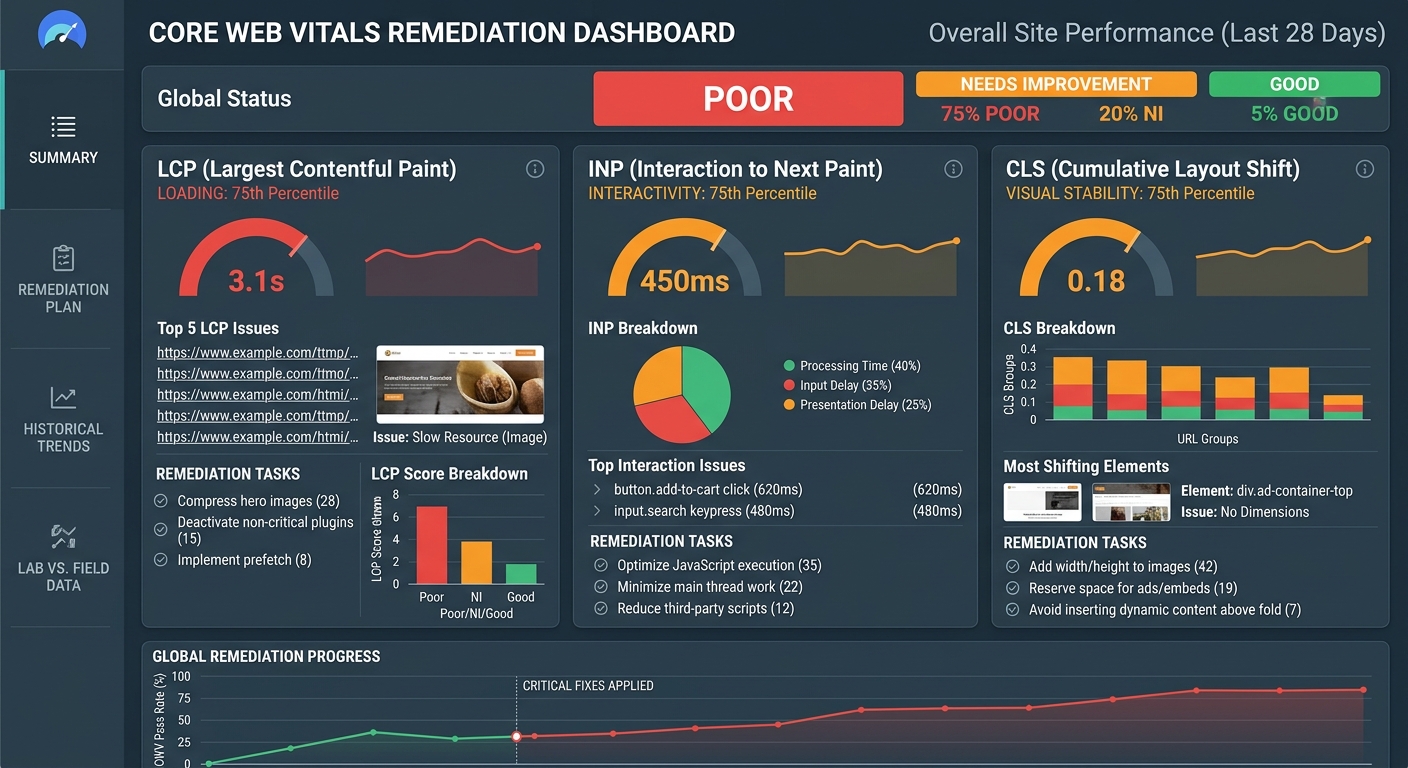Click the "75% POOR" text
The image size is (1408, 768).
tap(990, 114)
